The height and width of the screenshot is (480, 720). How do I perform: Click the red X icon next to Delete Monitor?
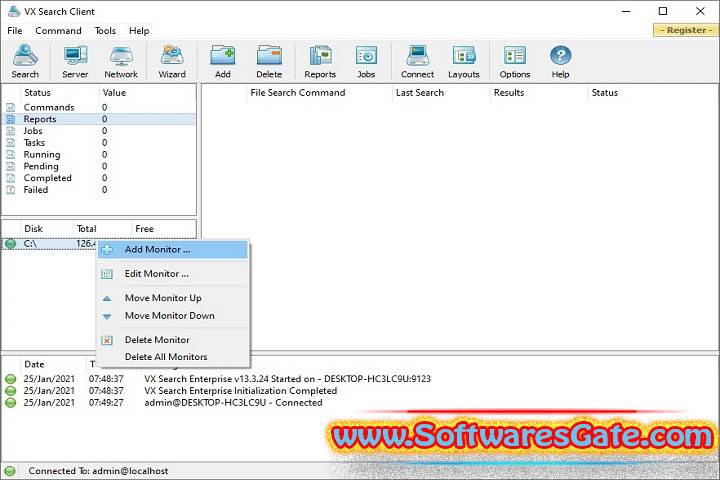(x=107, y=340)
